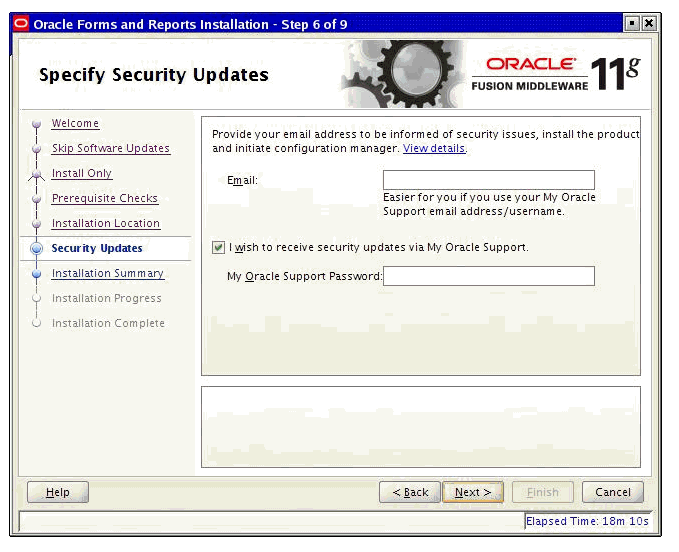Click the Install Only step bullet icon
679x552 pixels.
pyautogui.click(x=37, y=174)
